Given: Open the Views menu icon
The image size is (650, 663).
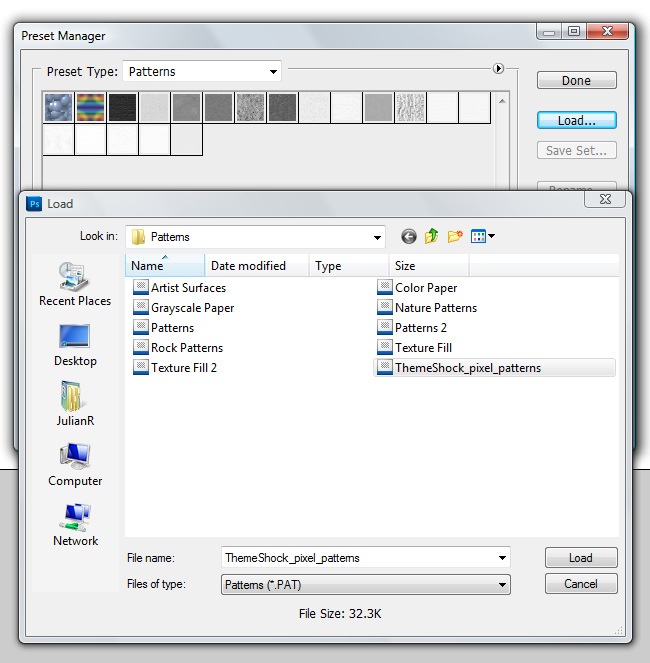Looking at the screenshot, I should [x=482, y=236].
